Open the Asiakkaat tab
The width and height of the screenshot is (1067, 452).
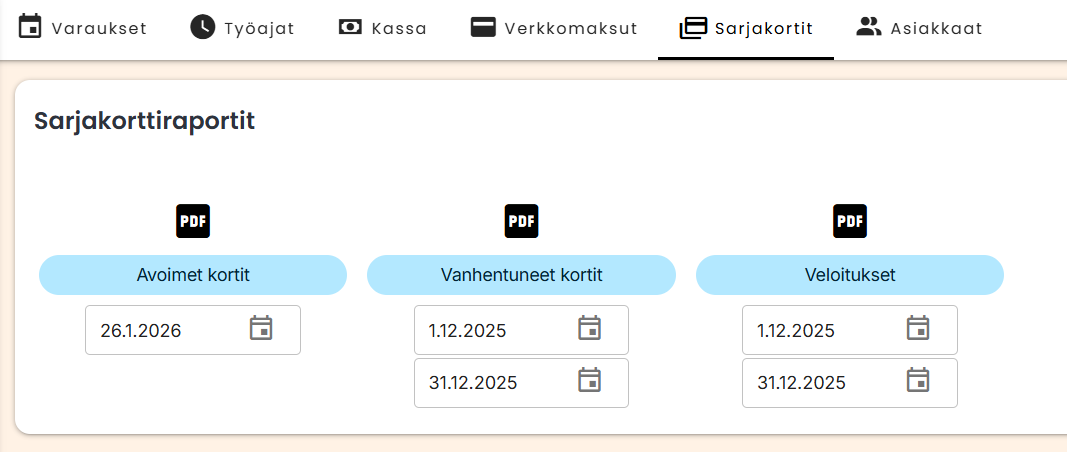(920, 28)
